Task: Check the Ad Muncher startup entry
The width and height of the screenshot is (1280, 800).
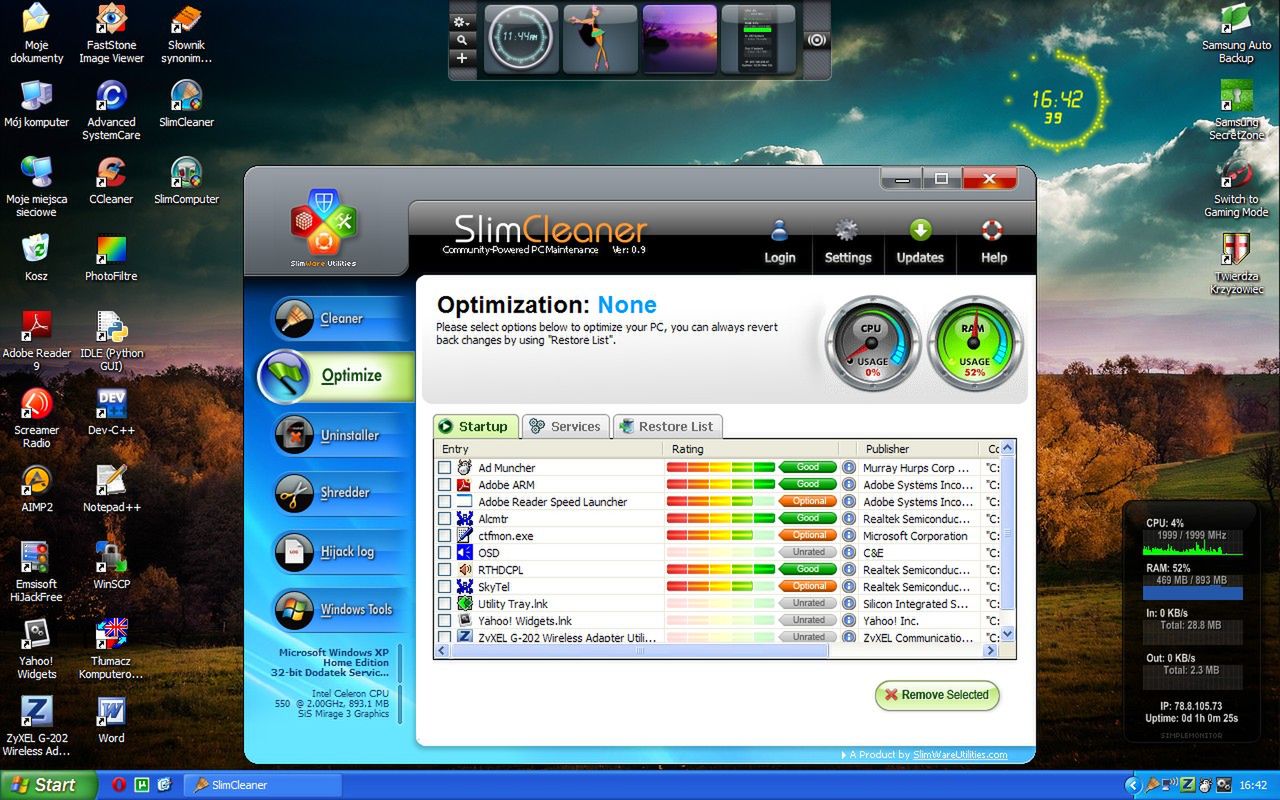Action: (444, 468)
